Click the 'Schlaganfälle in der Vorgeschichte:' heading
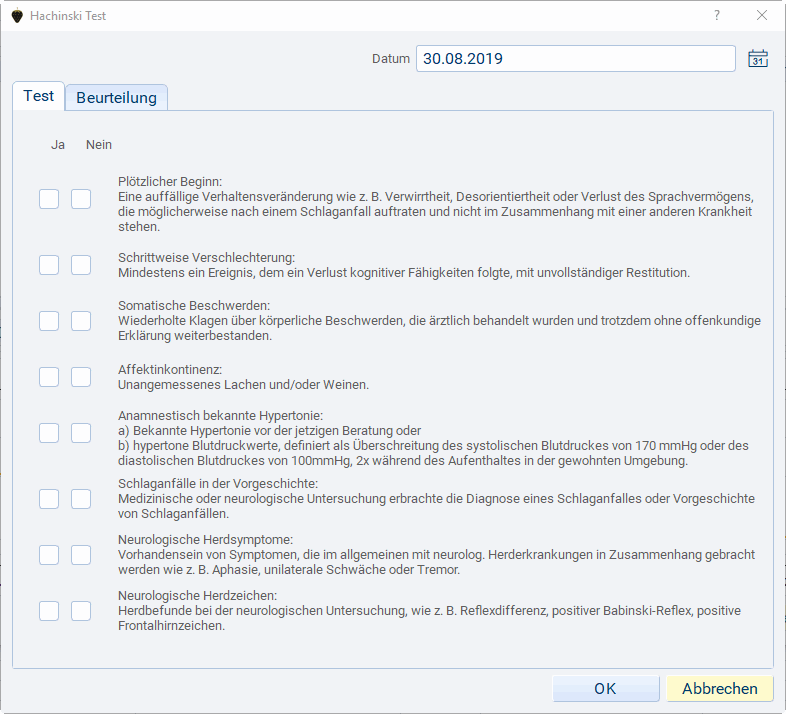This screenshot has width=786, height=714. pyautogui.click(x=218, y=484)
